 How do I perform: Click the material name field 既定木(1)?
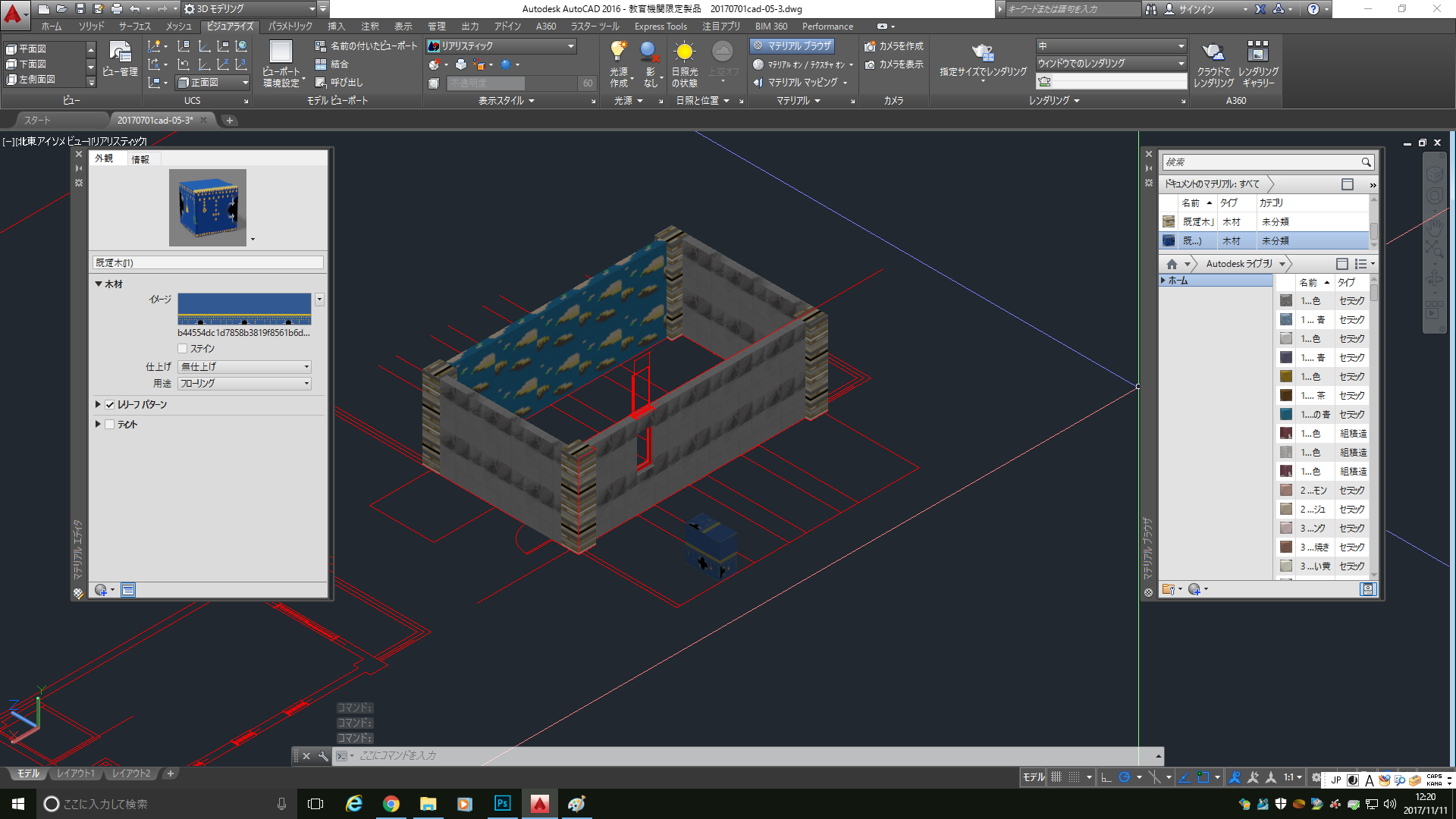coord(208,263)
